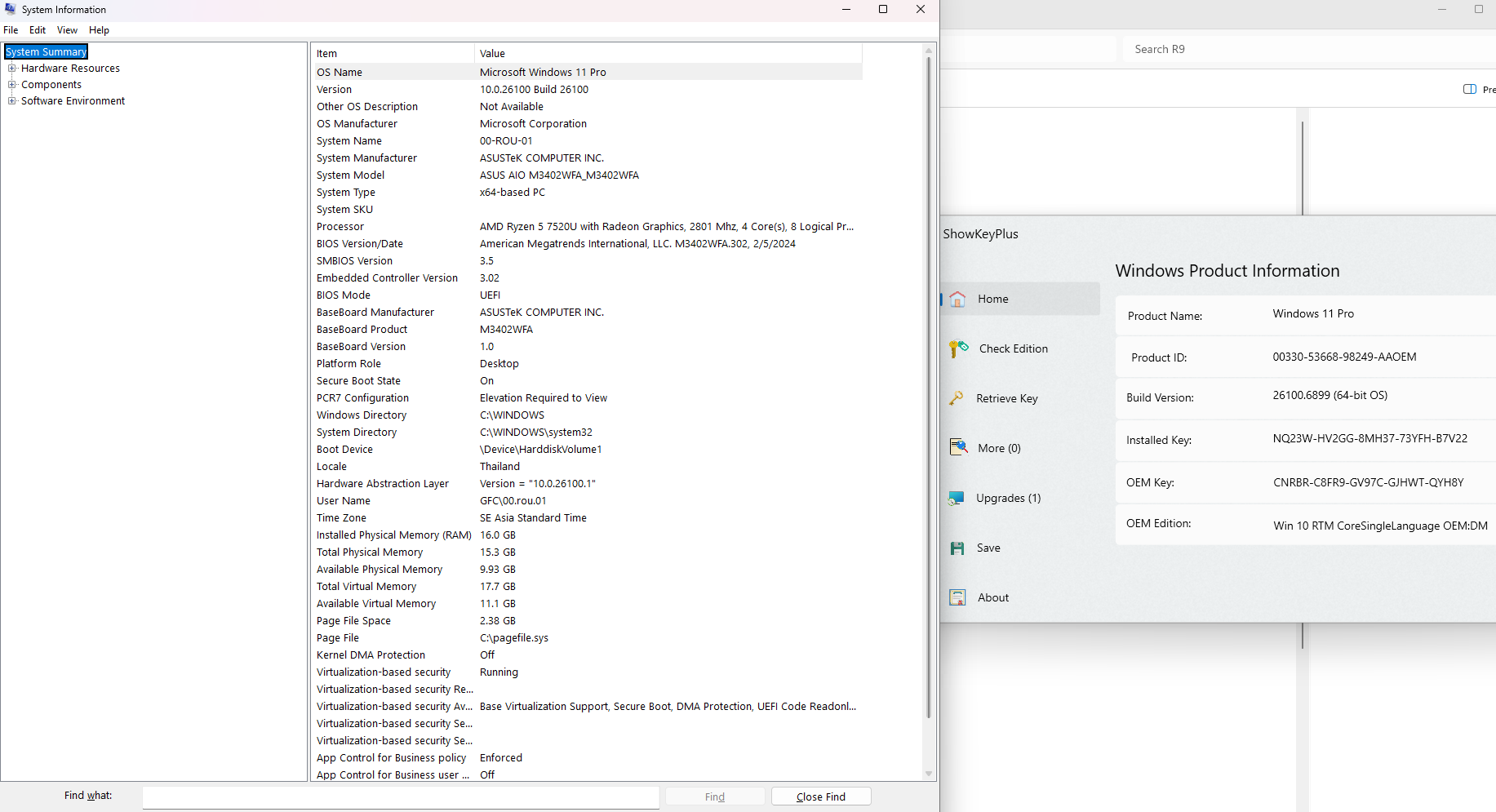The image size is (1496, 812).
Task: Open the View menu
Action: point(67,30)
